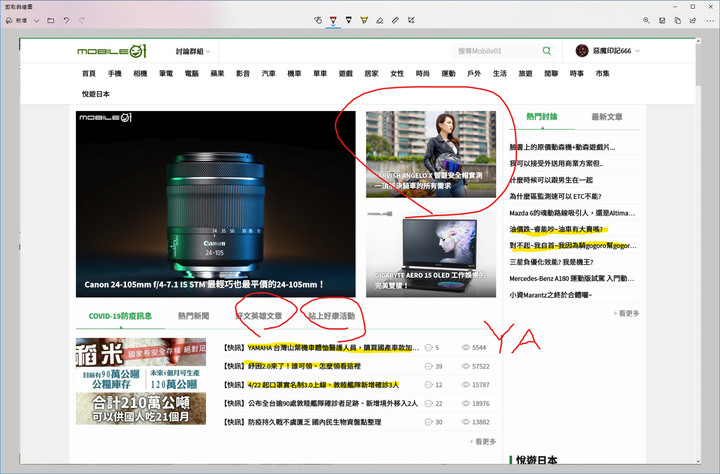This screenshot has height=474, width=720.
Task: Open the YAMAHA 台灣山葉機車 news item
Action: pos(321,348)
